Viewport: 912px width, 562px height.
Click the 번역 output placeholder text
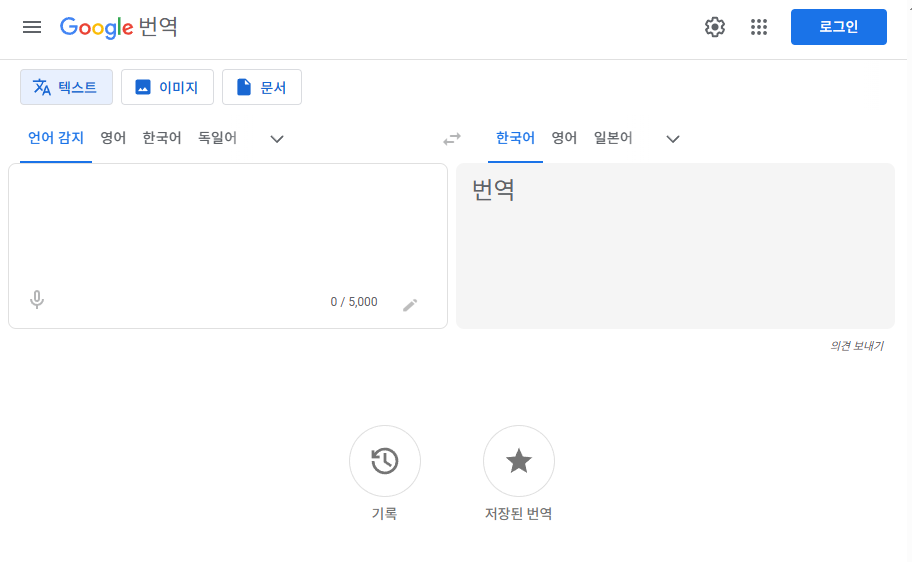493,190
